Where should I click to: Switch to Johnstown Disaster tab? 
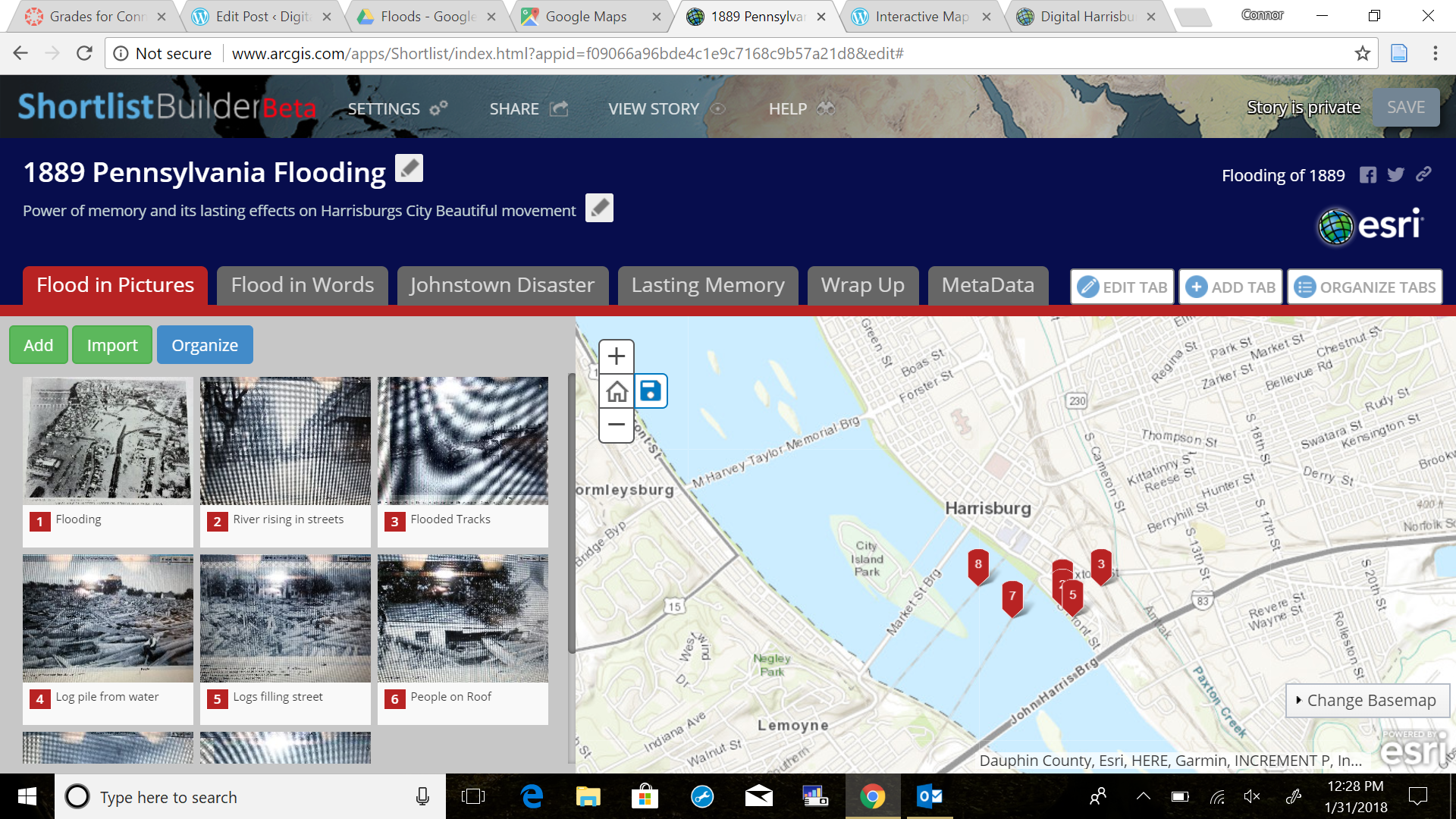pos(502,285)
